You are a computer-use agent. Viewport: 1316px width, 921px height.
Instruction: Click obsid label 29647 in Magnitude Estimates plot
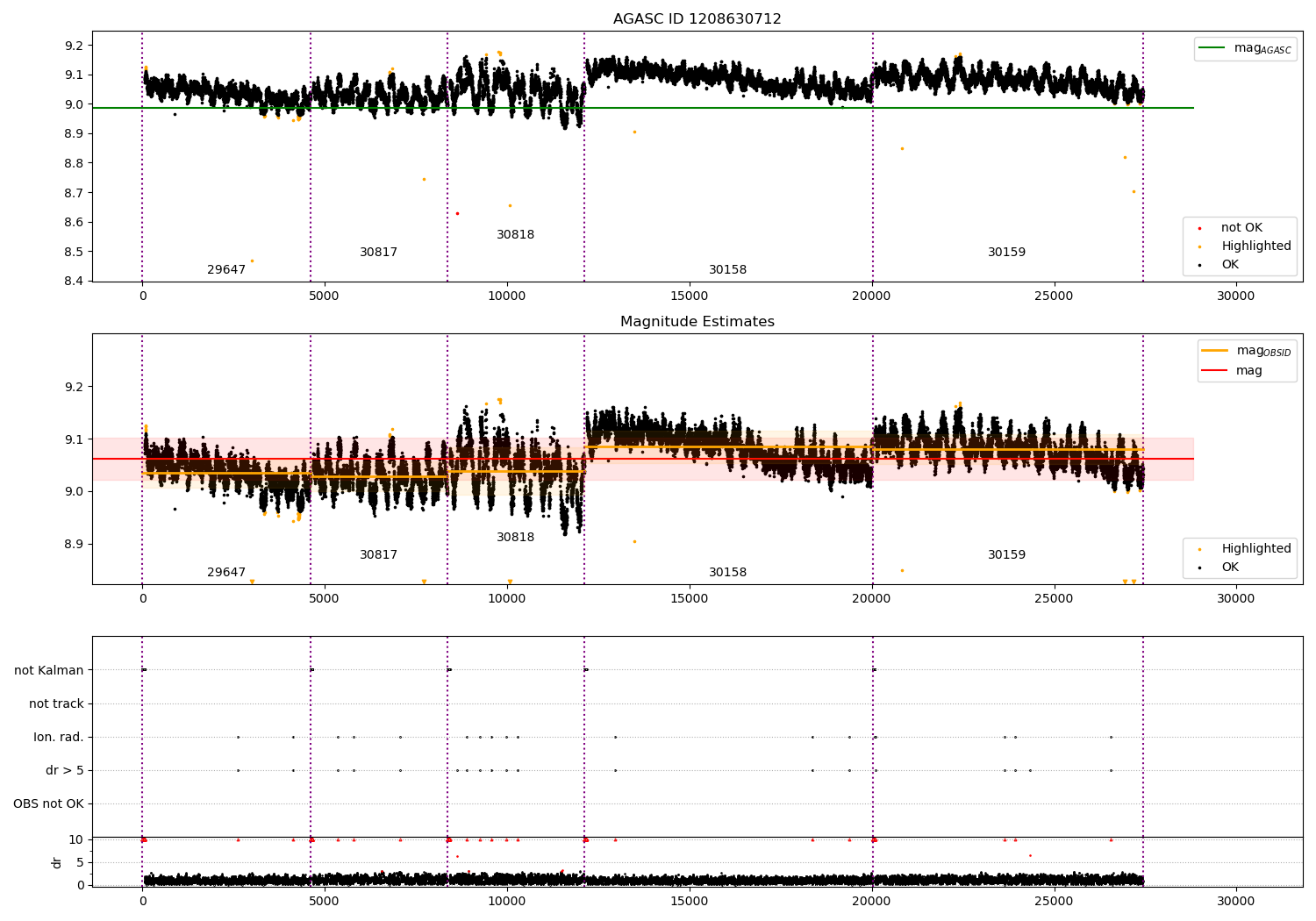tap(226, 572)
